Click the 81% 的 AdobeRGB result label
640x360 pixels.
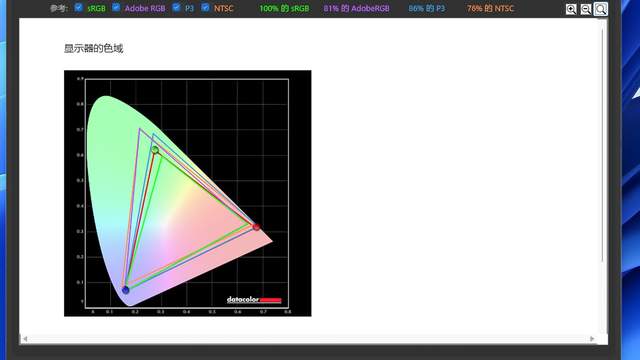click(356, 8)
